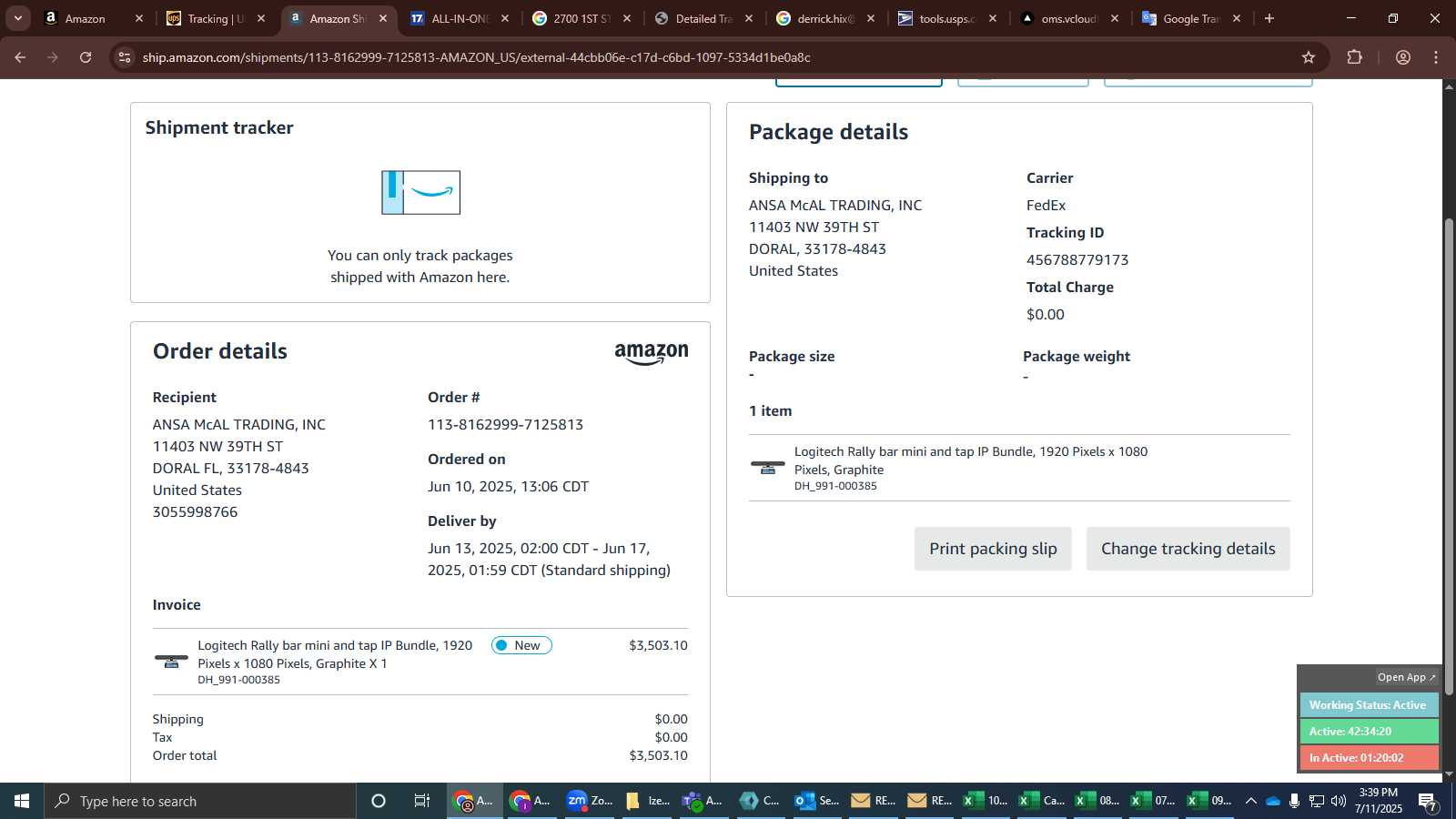
Task: Open the Windows Start menu
Action: (22, 801)
